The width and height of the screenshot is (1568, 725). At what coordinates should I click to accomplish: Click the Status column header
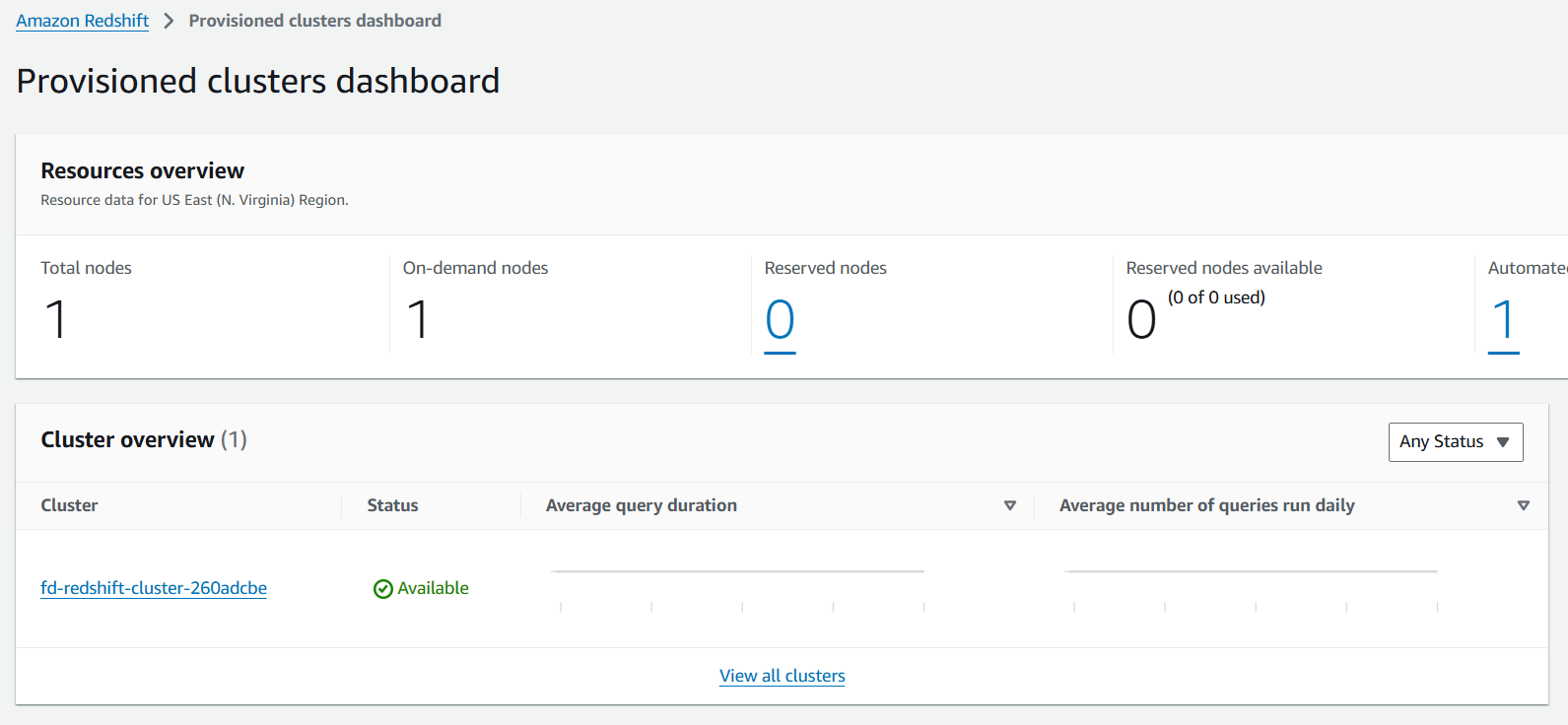(x=392, y=505)
